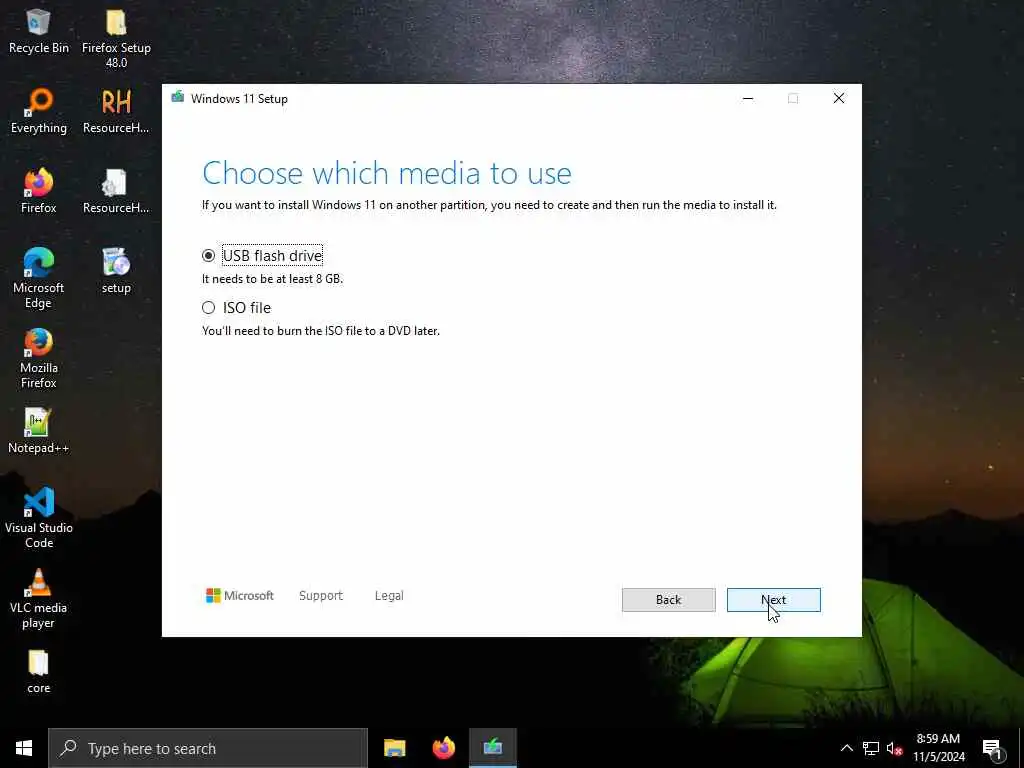
Task: Click the Windows 11 Setup title icon
Action: (x=178, y=98)
